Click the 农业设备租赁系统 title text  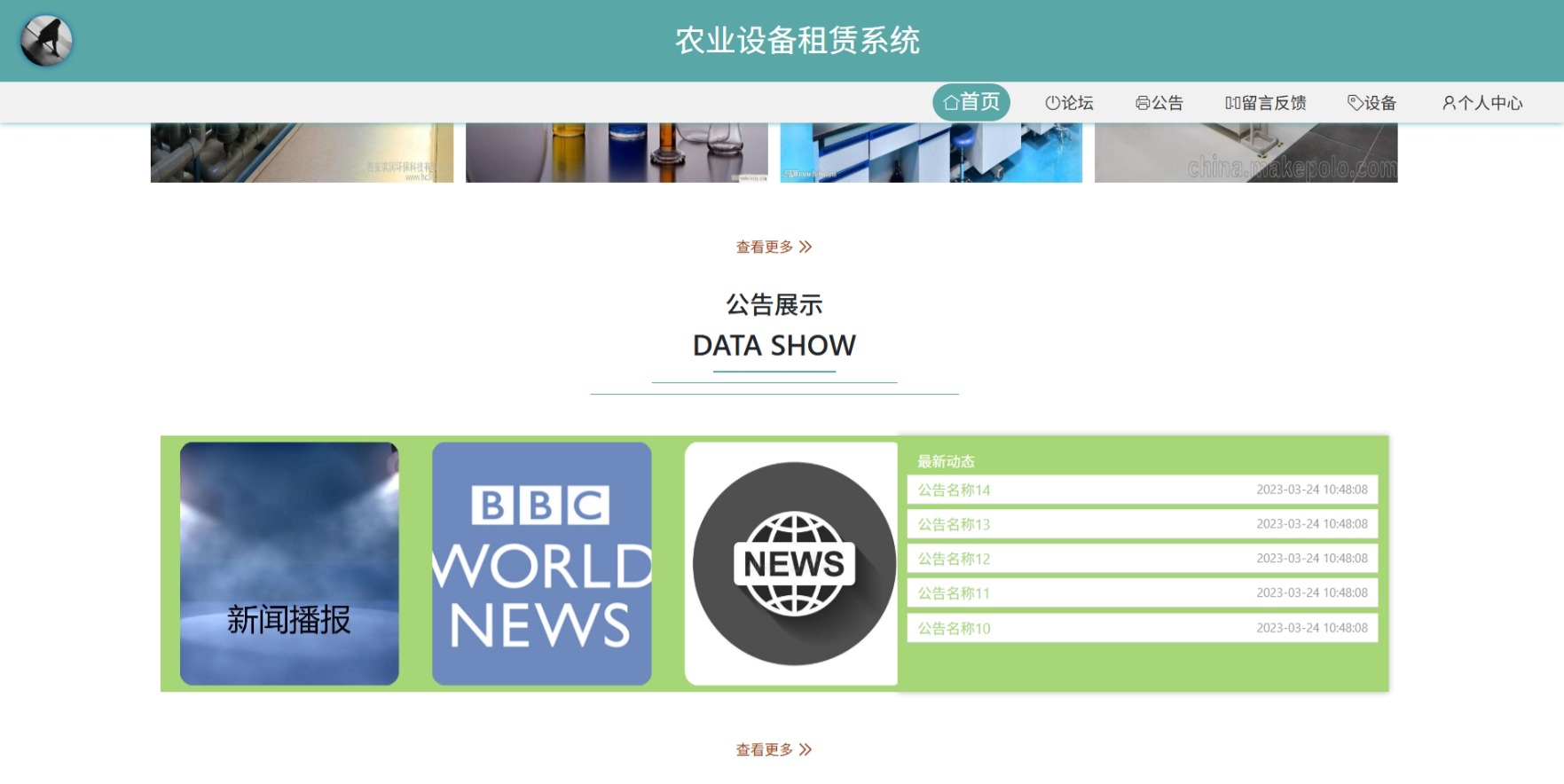pos(798,41)
